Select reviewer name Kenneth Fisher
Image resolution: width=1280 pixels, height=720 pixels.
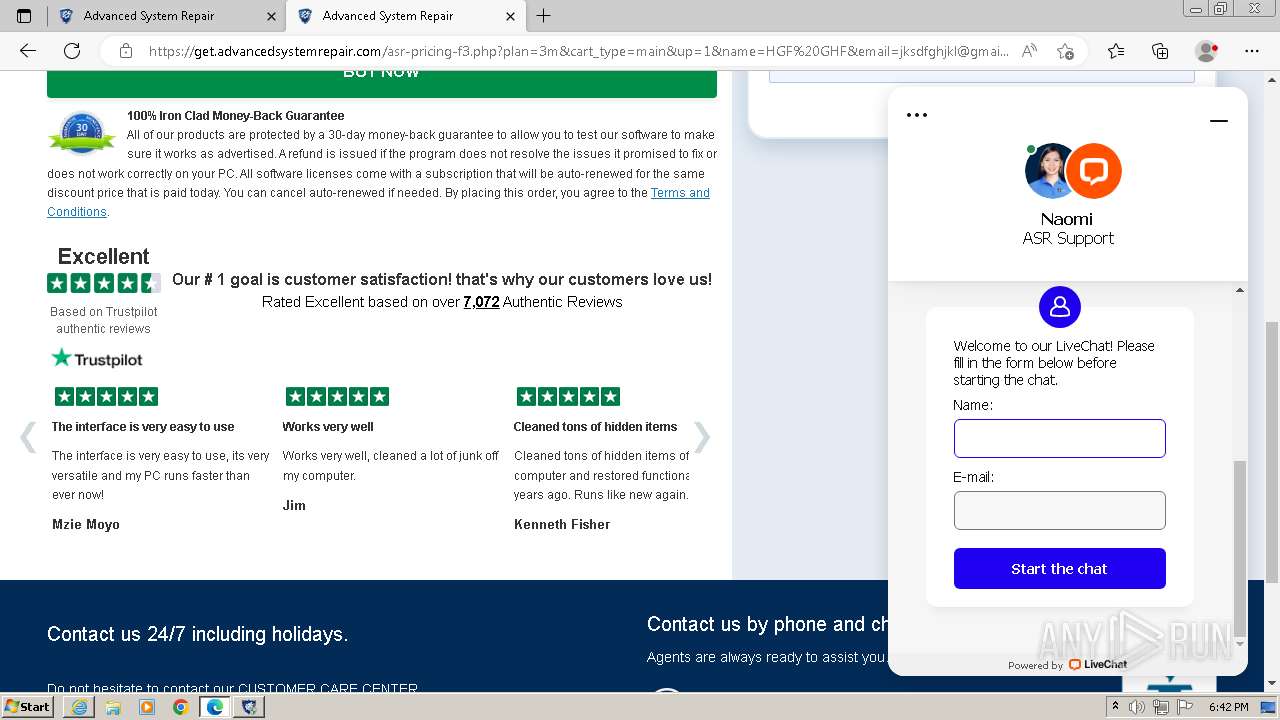(562, 524)
